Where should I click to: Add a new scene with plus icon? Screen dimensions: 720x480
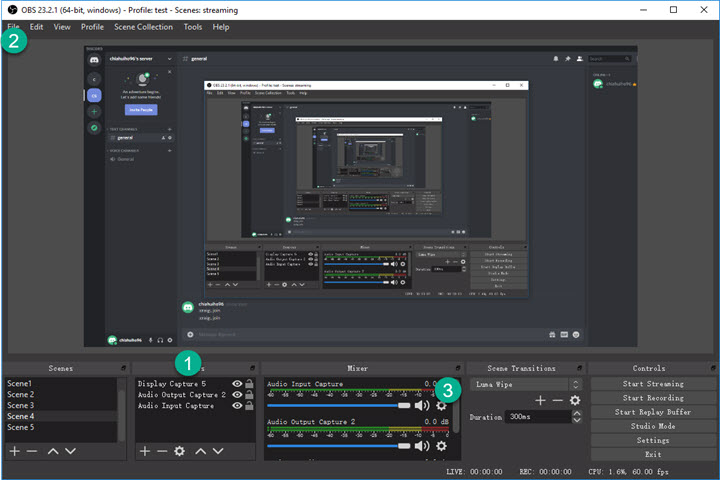click(14, 452)
